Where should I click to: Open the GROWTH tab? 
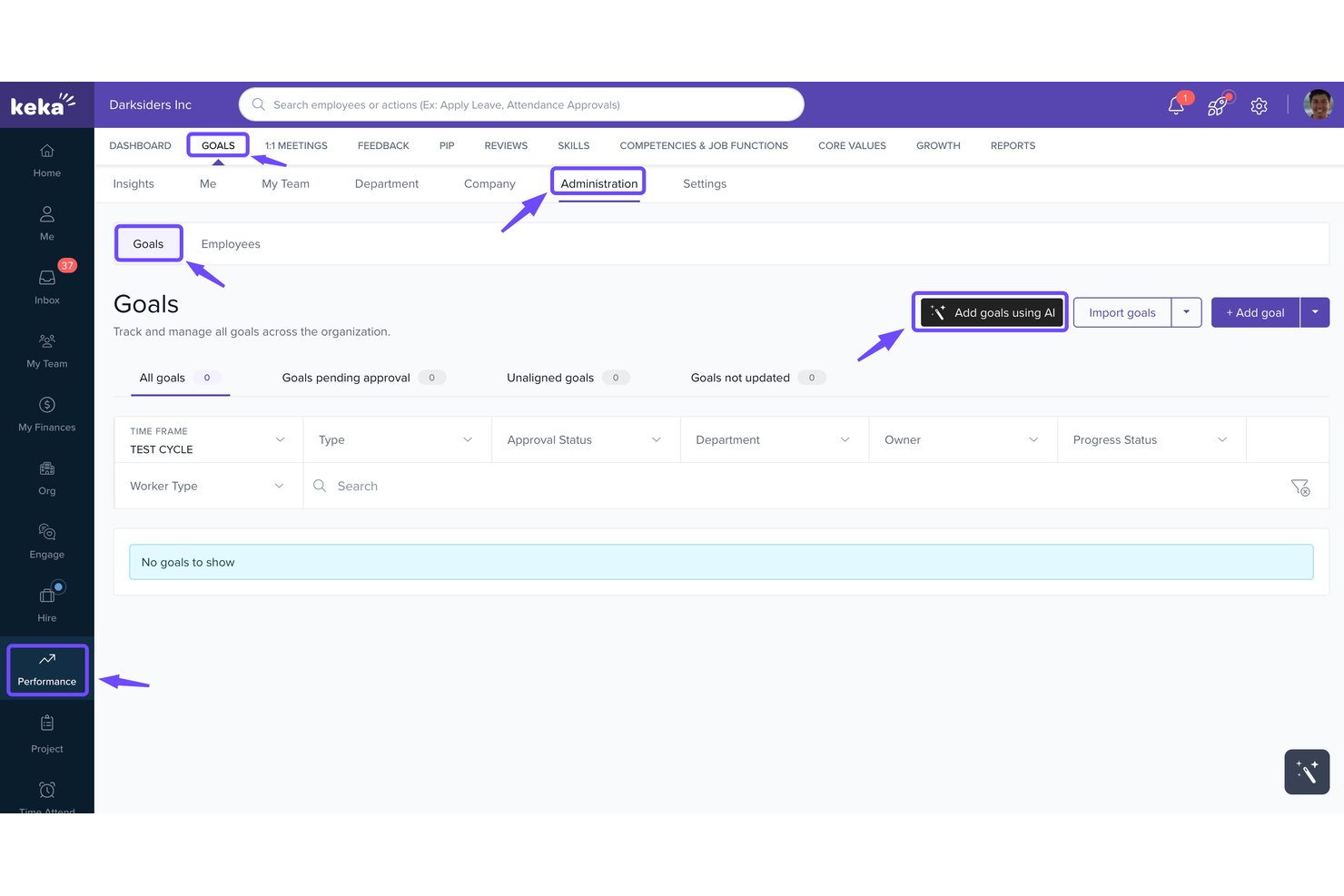(938, 145)
